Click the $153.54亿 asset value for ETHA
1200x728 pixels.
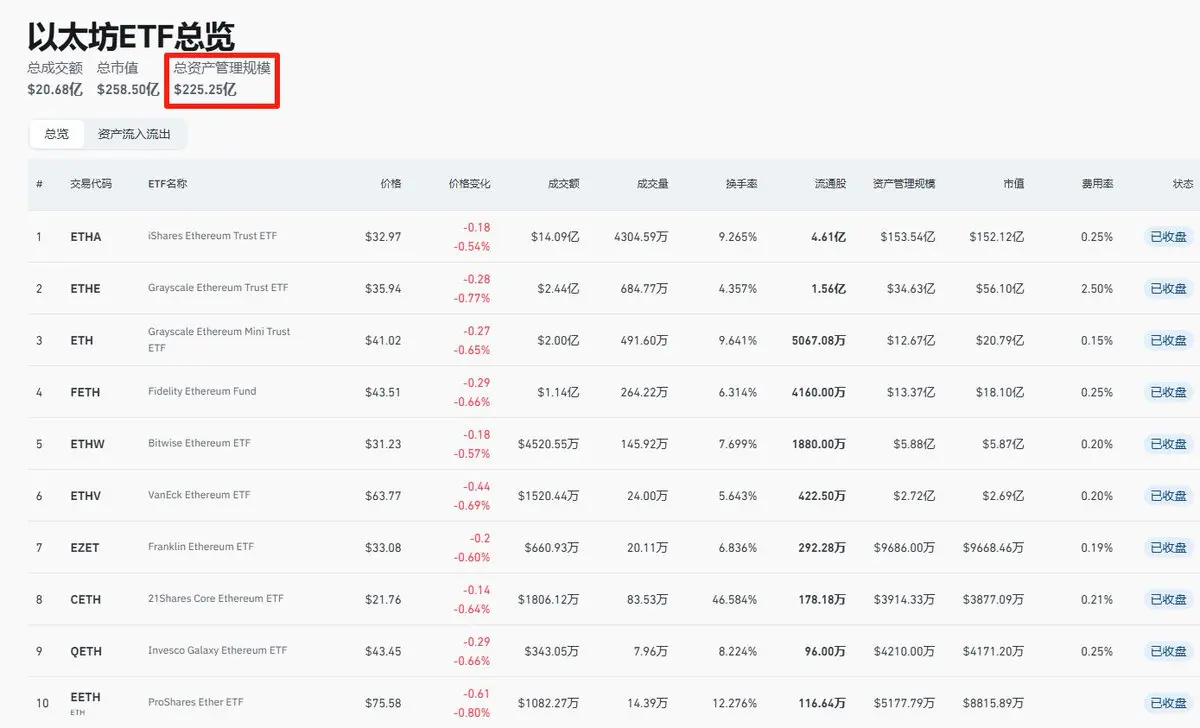tap(908, 237)
